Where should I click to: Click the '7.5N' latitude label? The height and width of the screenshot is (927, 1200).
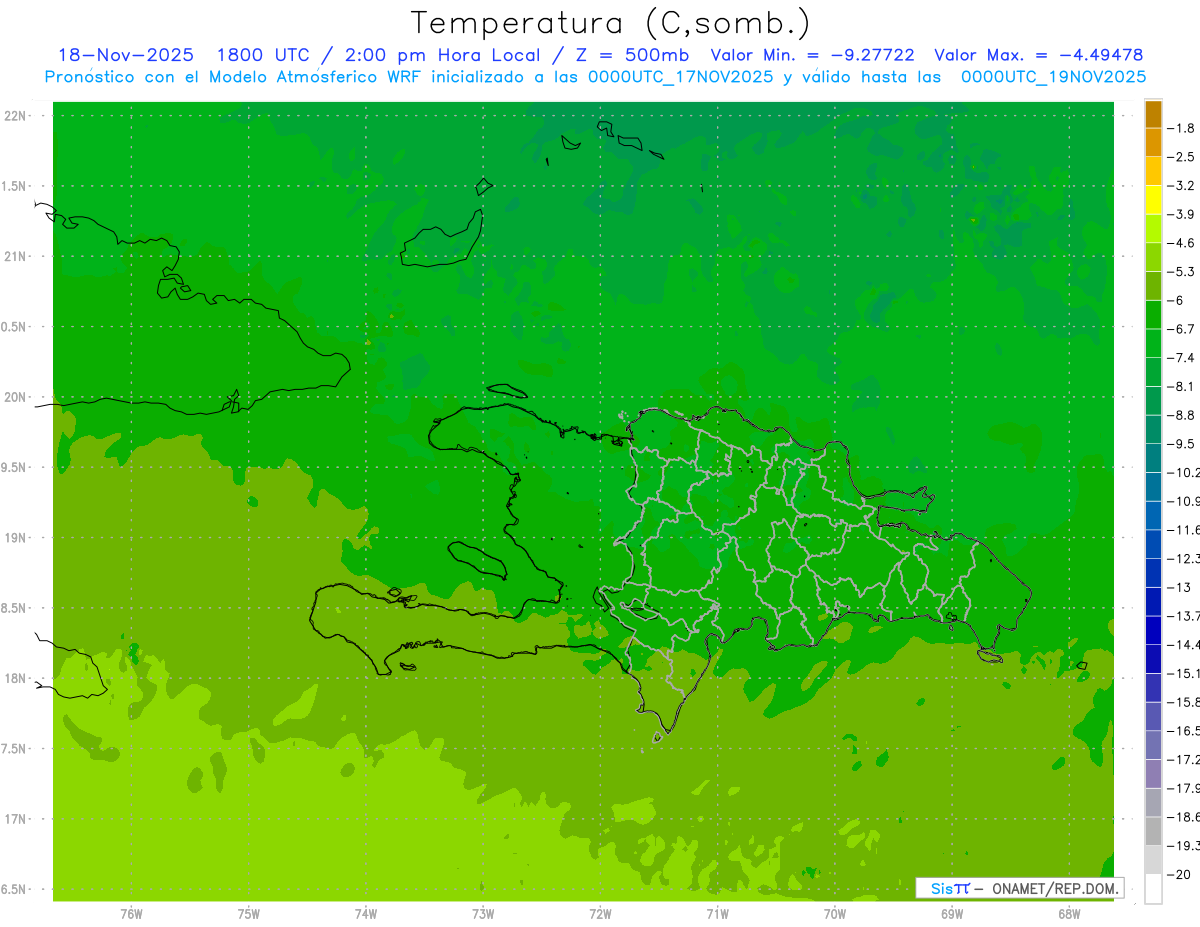pos(15,749)
